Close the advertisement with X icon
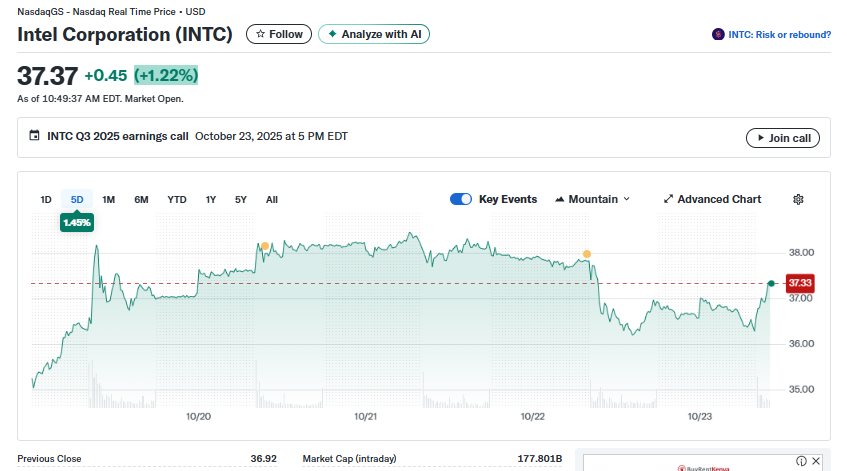Image resolution: width=847 pixels, height=471 pixels. click(817, 461)
